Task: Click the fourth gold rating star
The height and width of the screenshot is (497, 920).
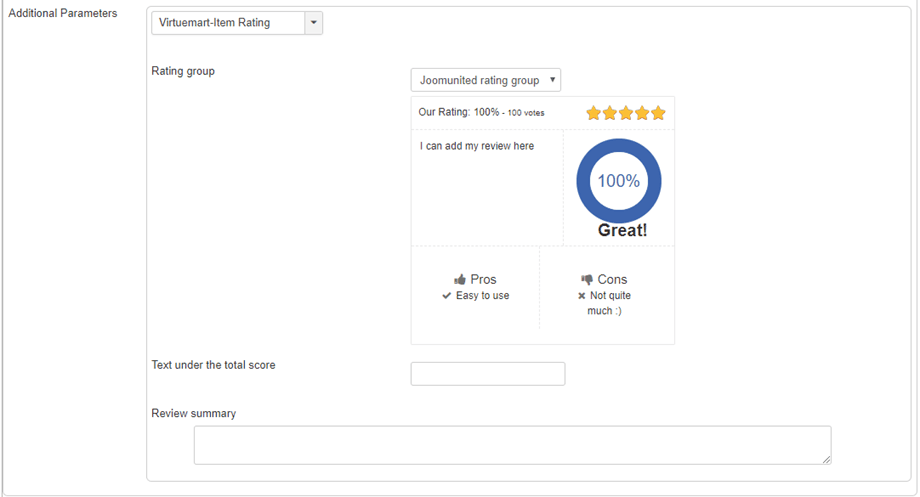Action: (x=642, y=113)
